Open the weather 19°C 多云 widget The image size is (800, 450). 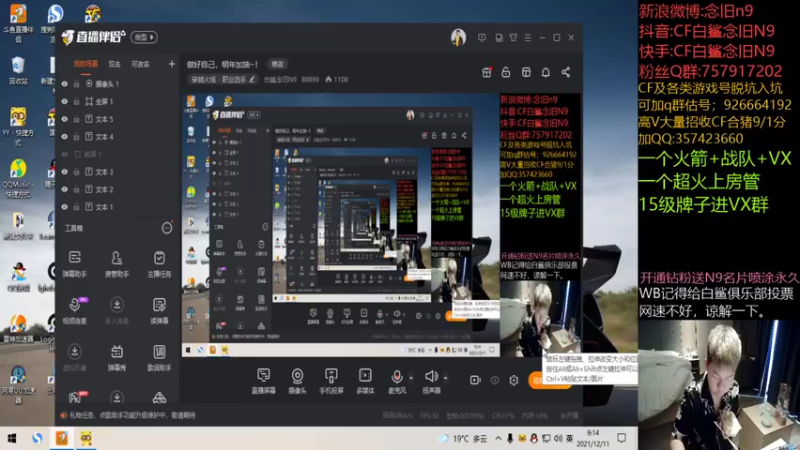[464, 438]
